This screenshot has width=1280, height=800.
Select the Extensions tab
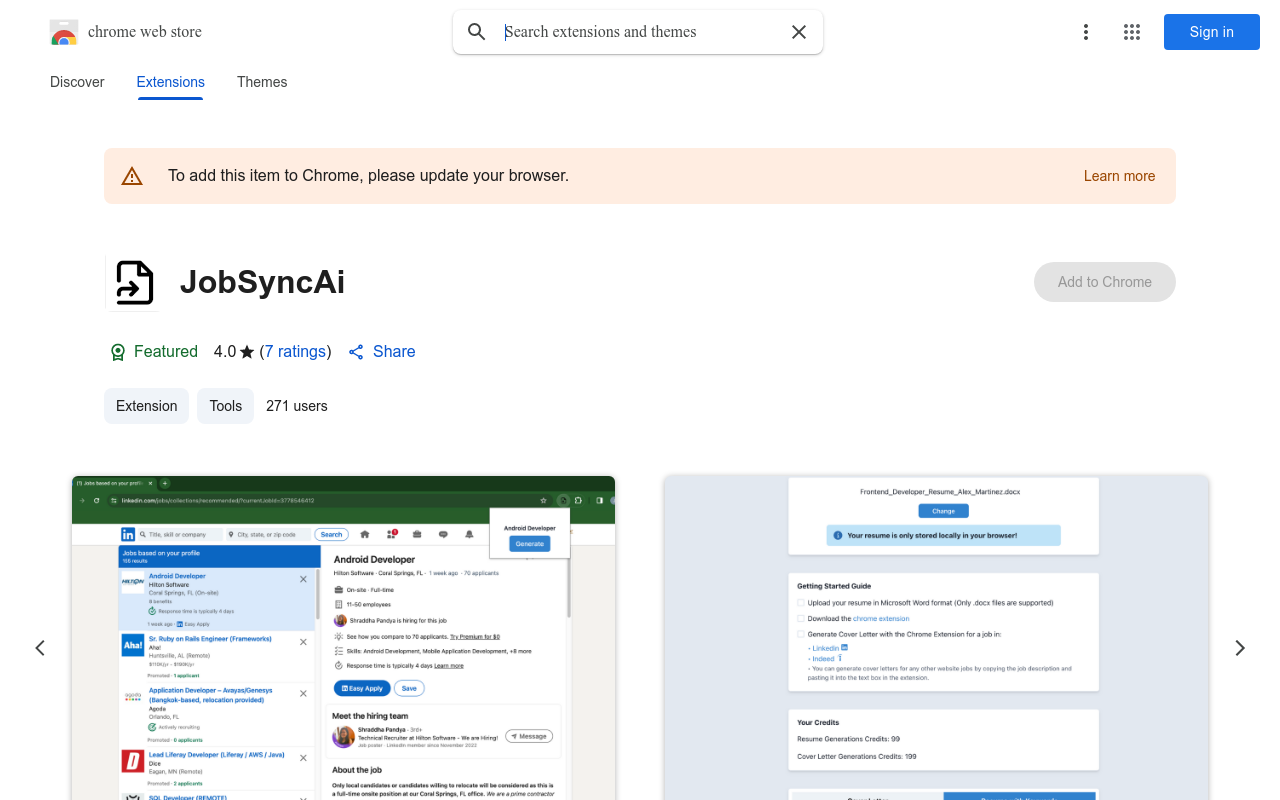(171, 82)
